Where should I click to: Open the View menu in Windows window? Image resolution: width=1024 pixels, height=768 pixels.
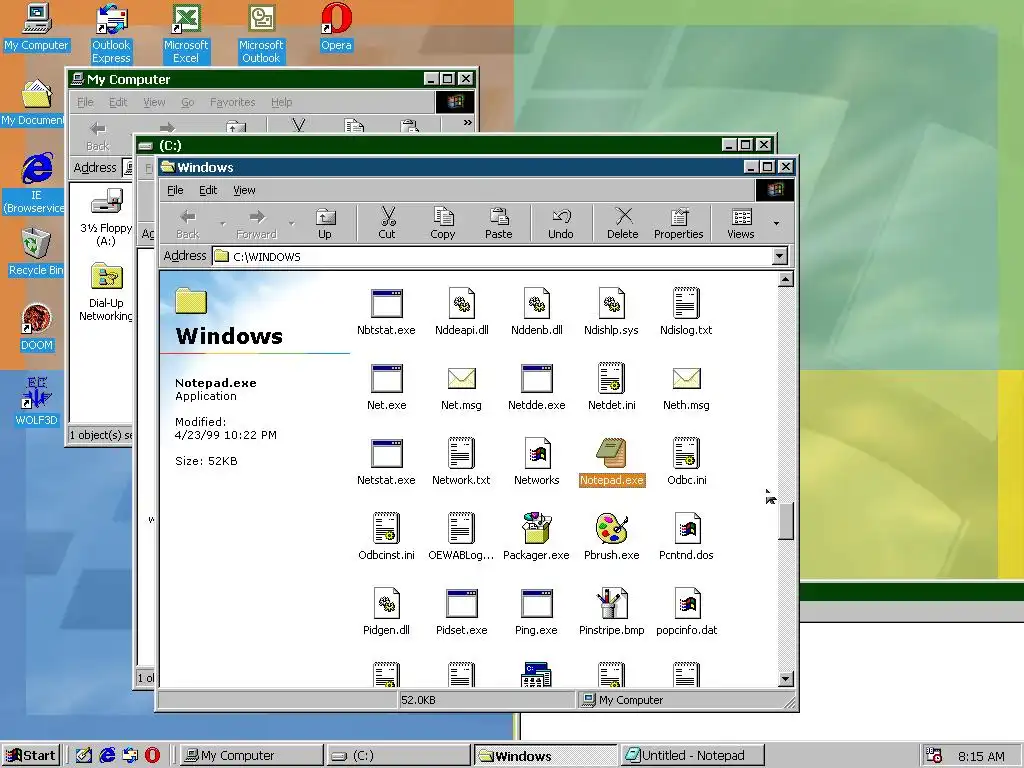pos(244,190)
